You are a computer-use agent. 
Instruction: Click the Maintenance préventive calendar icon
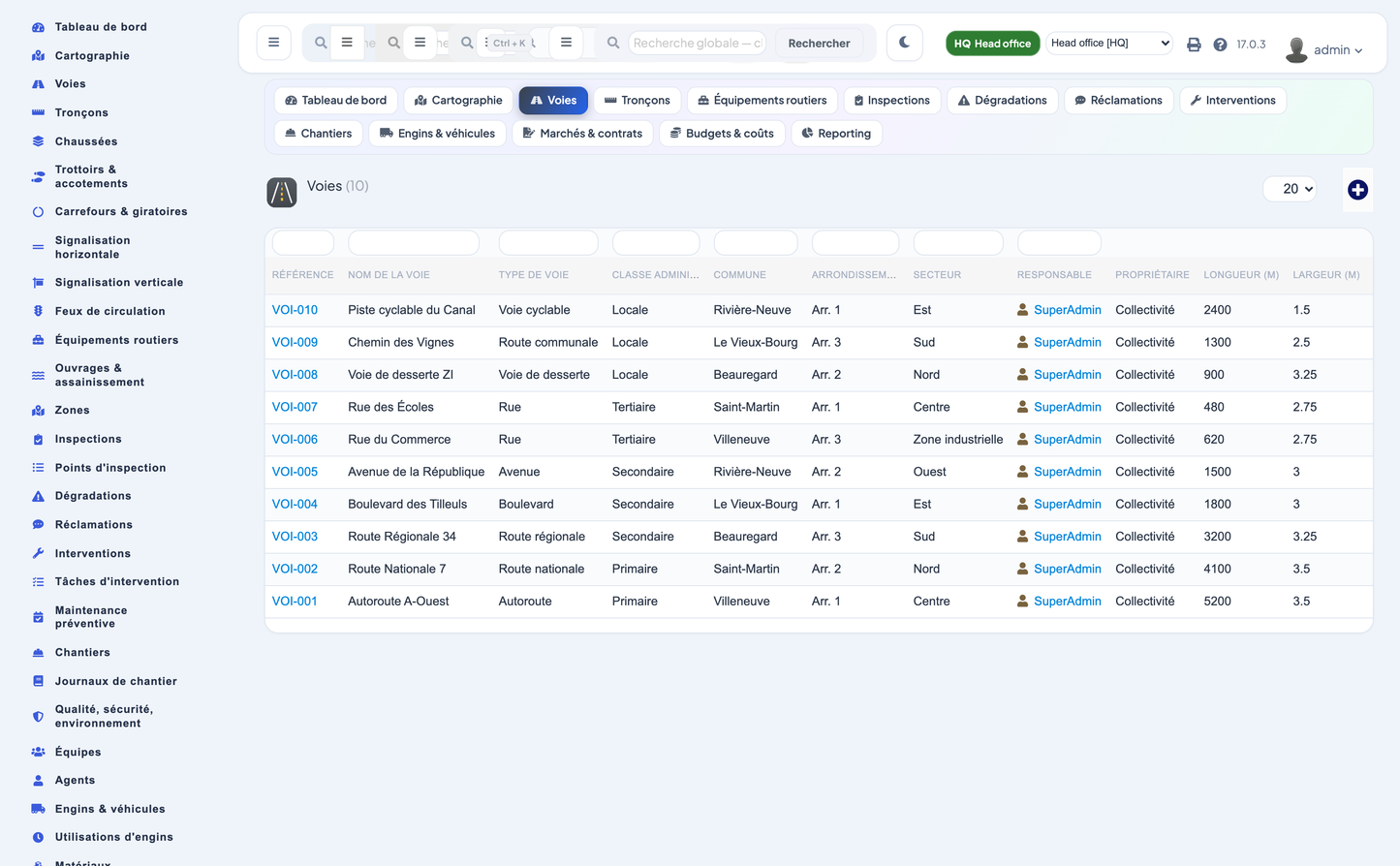coord(38,617)
